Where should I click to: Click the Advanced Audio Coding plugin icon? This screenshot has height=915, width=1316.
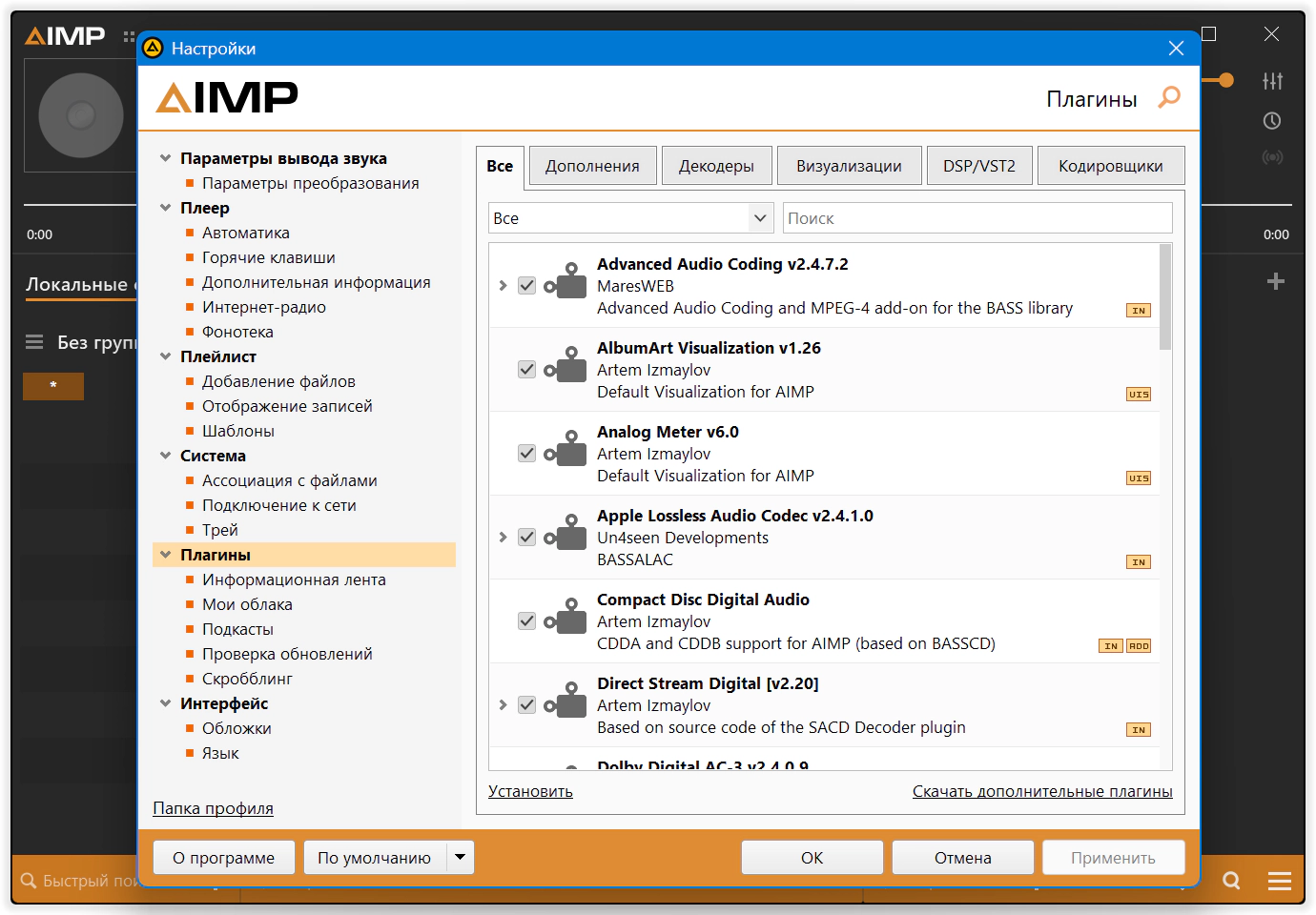tap(565, 281)
